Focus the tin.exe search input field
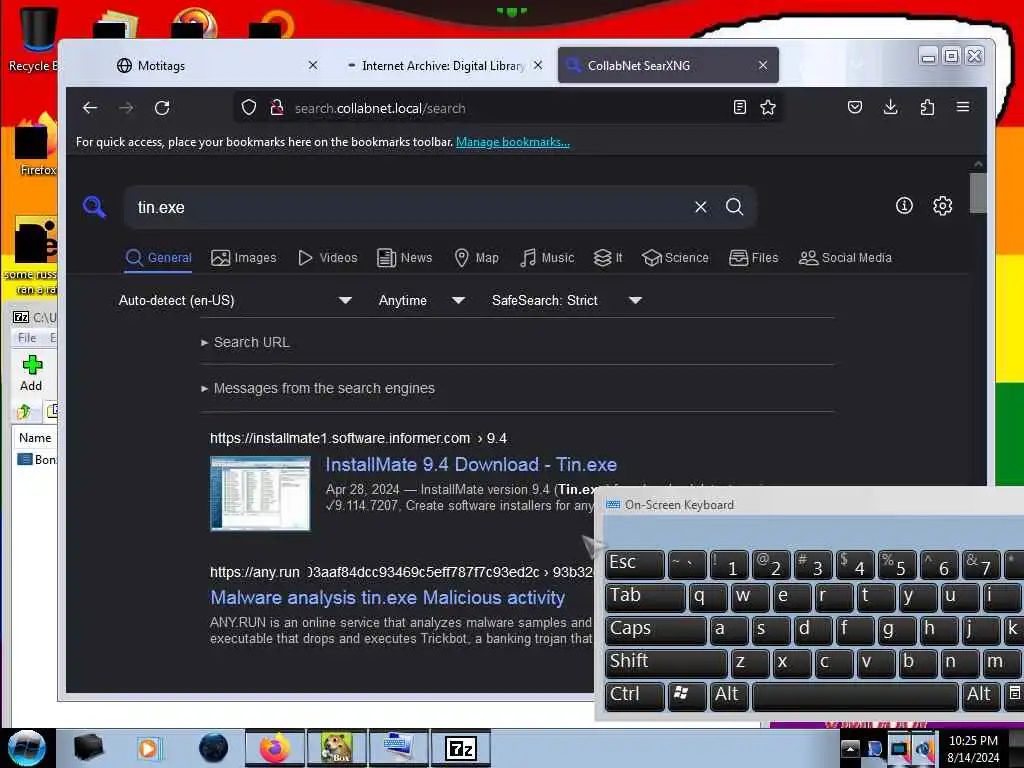Screen dimensions: 1024x768 pyautogui.click(x=411, y=207)
